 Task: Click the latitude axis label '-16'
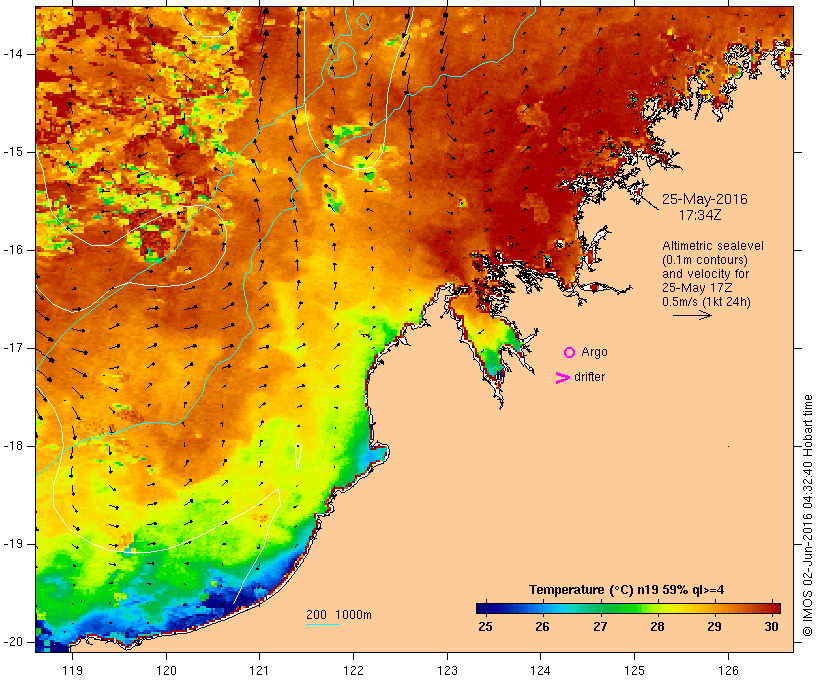pyautogui.click(x=12, y=250)
